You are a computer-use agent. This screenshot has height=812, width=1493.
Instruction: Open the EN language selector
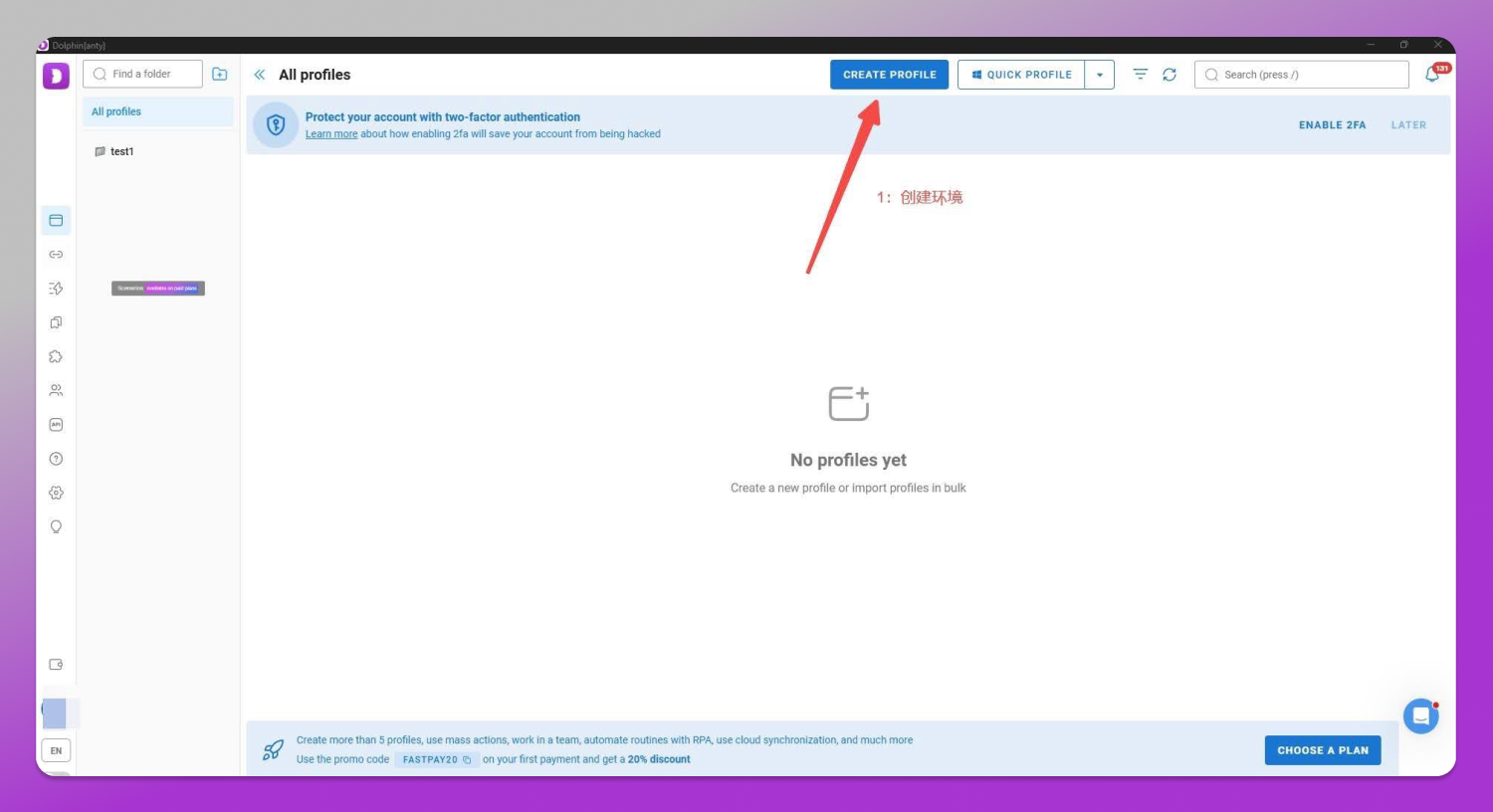click(x=56, y=751)
